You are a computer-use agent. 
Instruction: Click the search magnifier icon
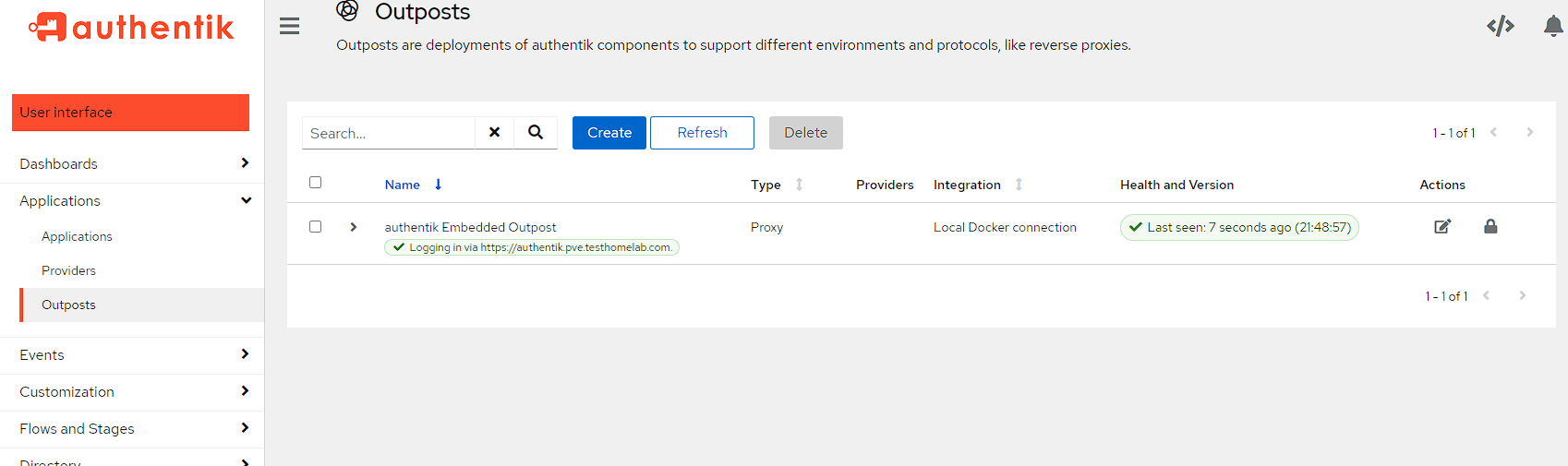pyautogui.click(x=536, y=132)
